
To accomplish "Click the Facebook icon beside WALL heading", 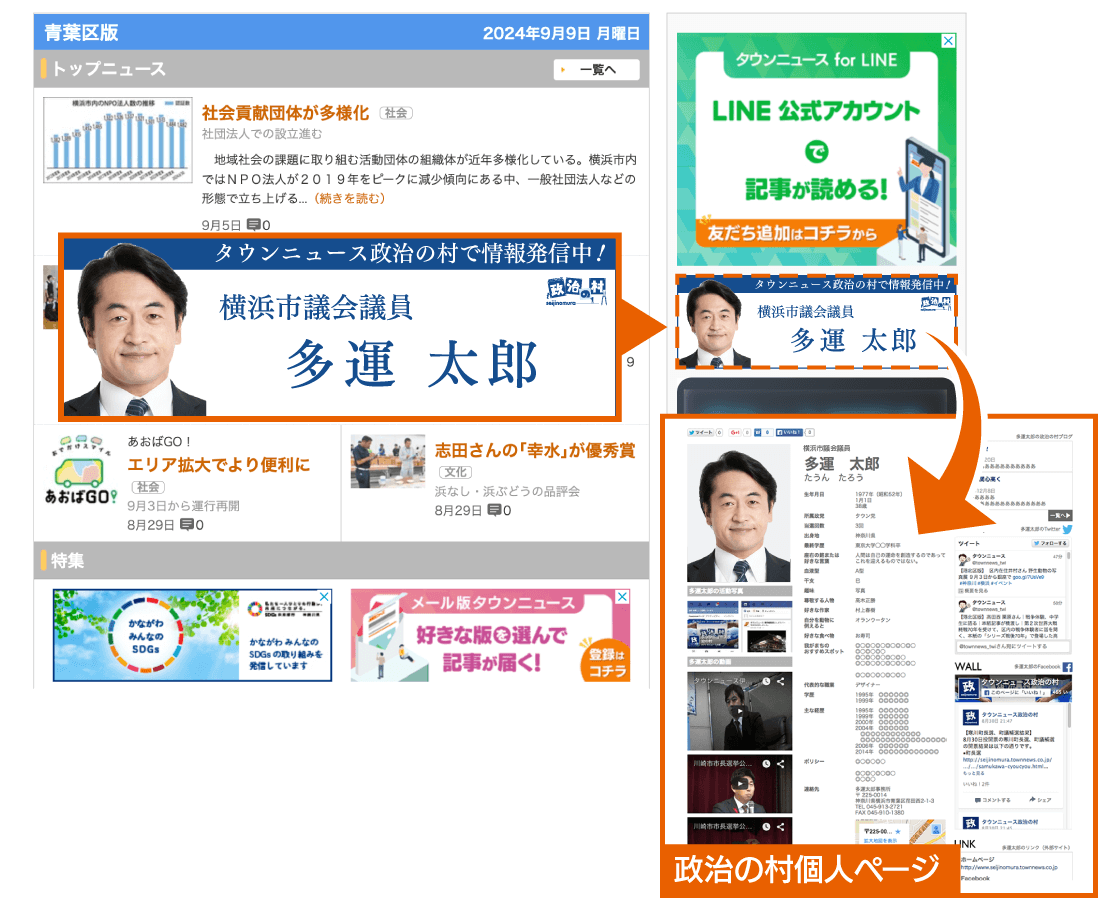I will [x=1067, y=666].
